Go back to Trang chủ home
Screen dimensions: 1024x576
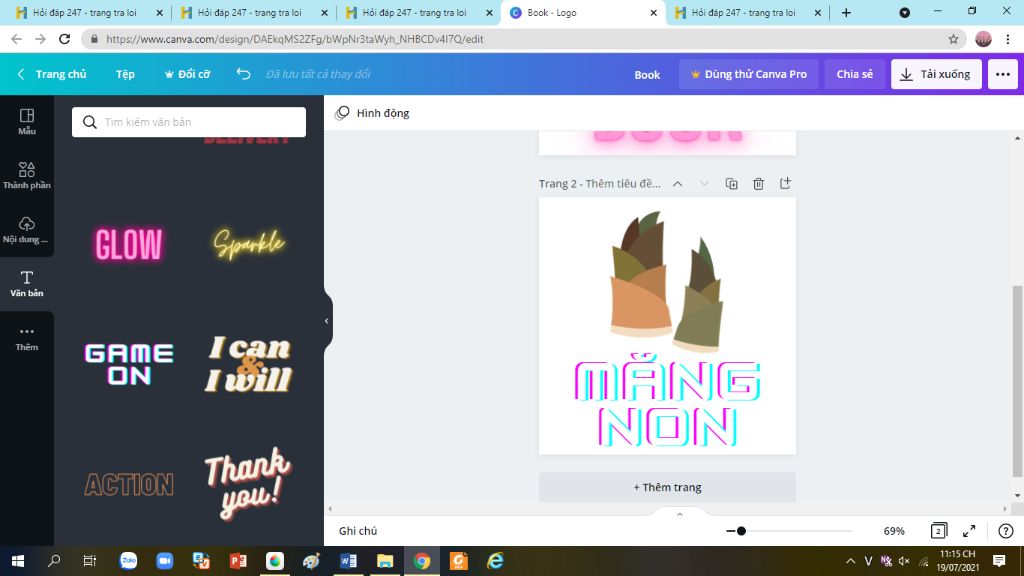pos(52,74)
